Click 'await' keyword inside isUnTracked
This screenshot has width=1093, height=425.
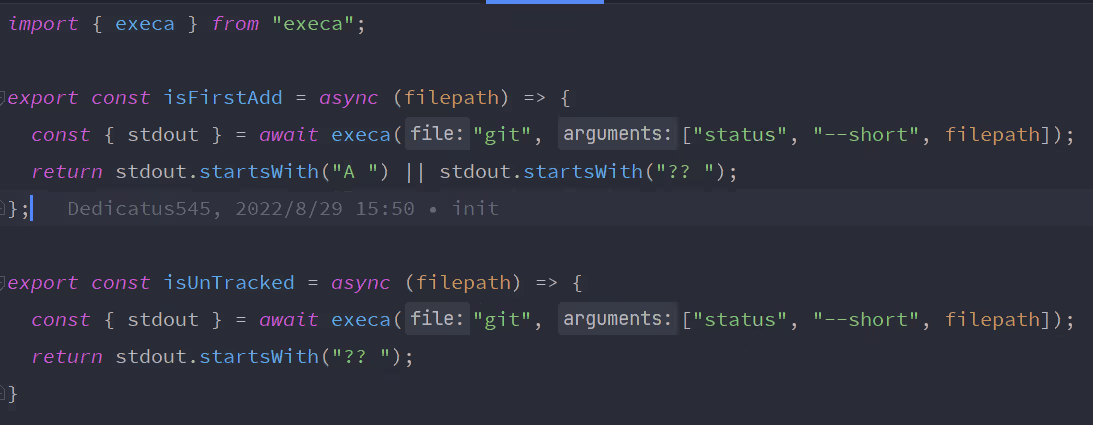click(x=289, y=320)
